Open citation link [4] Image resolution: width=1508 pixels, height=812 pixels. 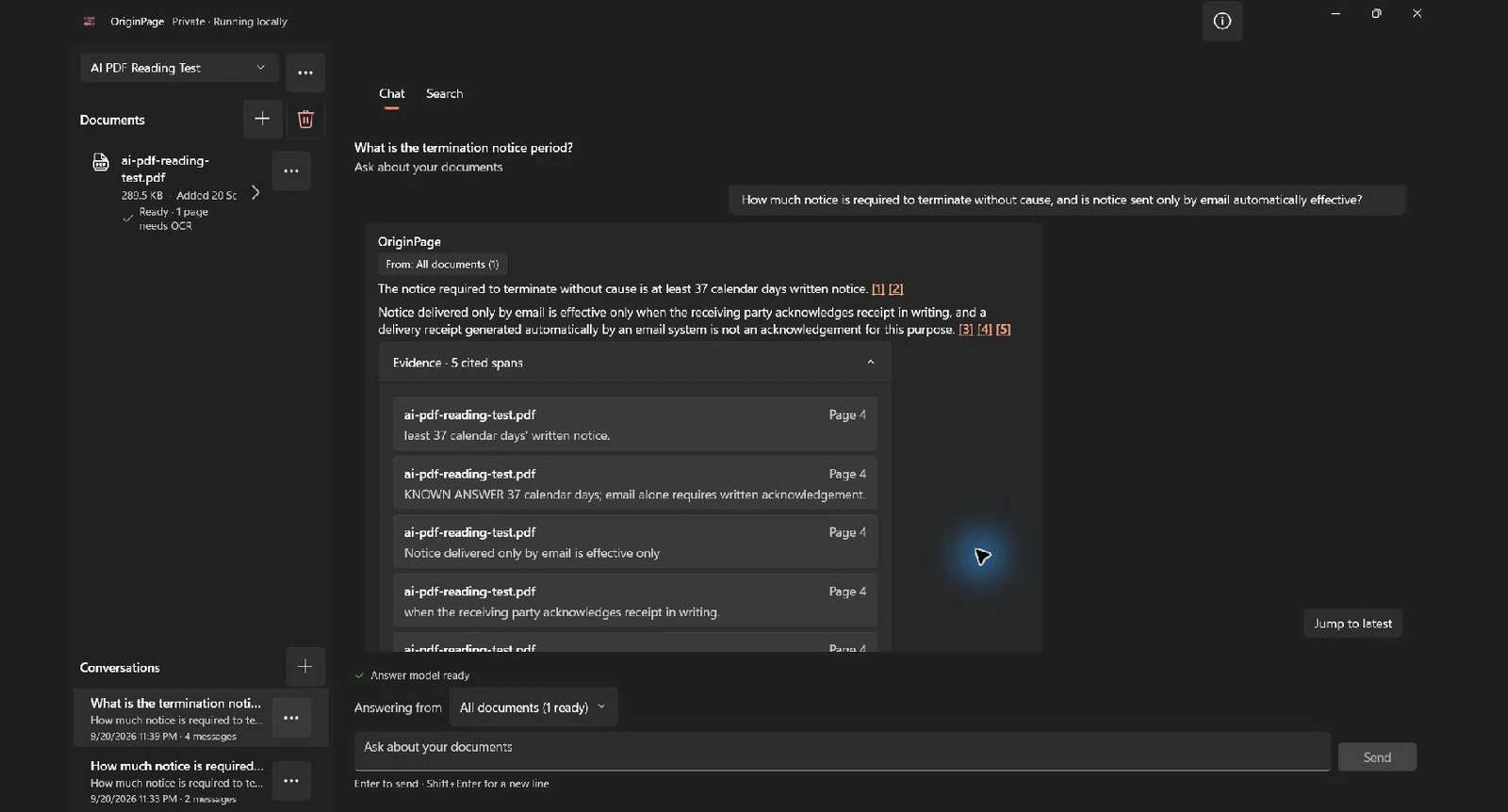[985, 330]
